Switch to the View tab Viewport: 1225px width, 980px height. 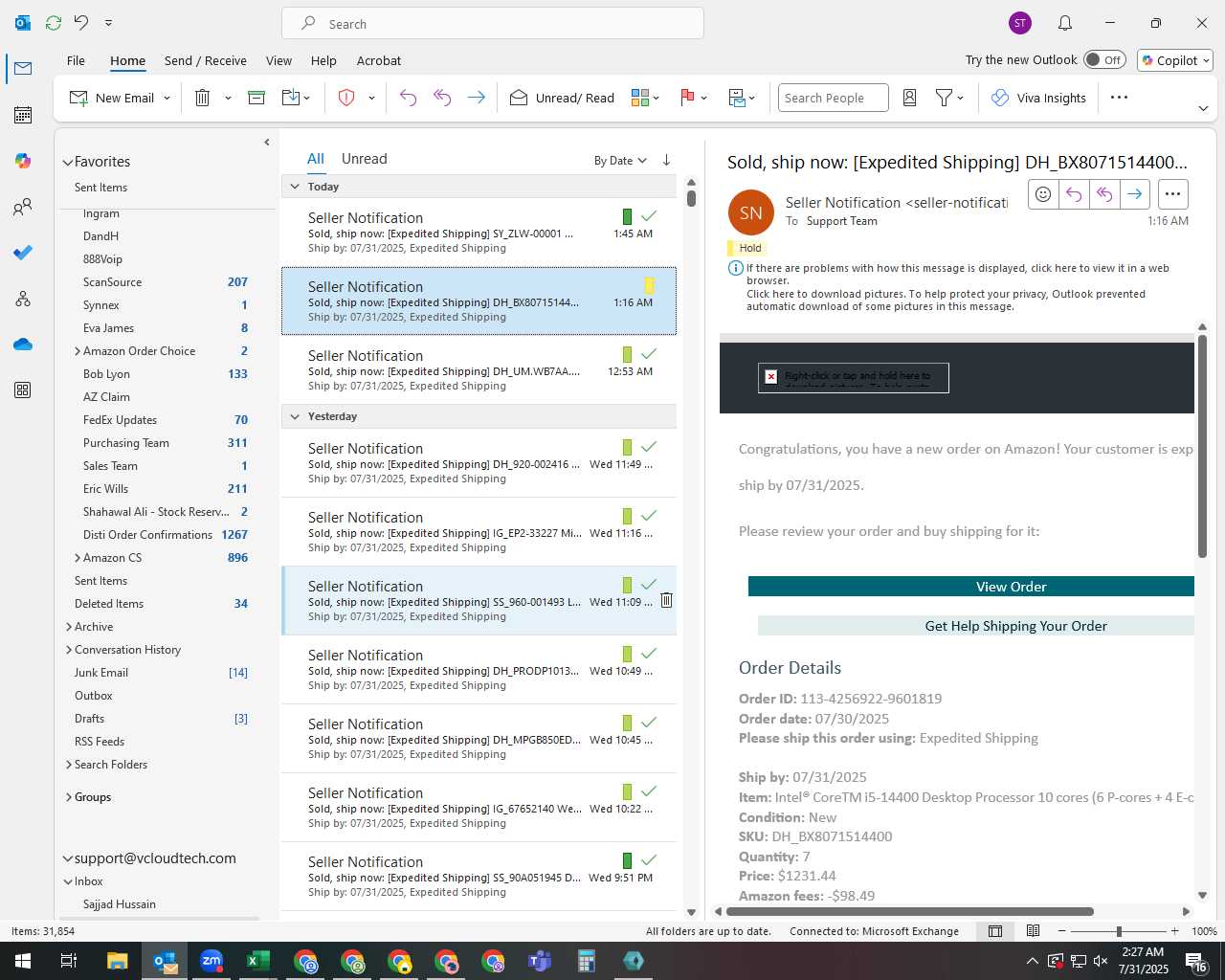[278, 60]
